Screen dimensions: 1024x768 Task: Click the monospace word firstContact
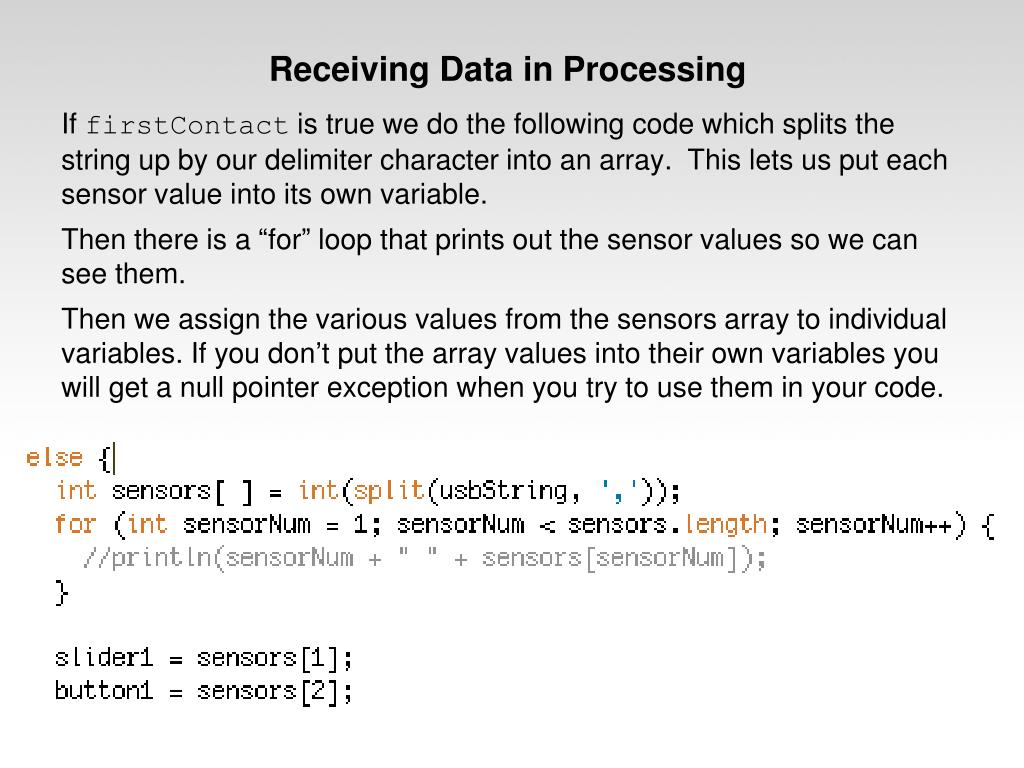[x=187, y=125]
